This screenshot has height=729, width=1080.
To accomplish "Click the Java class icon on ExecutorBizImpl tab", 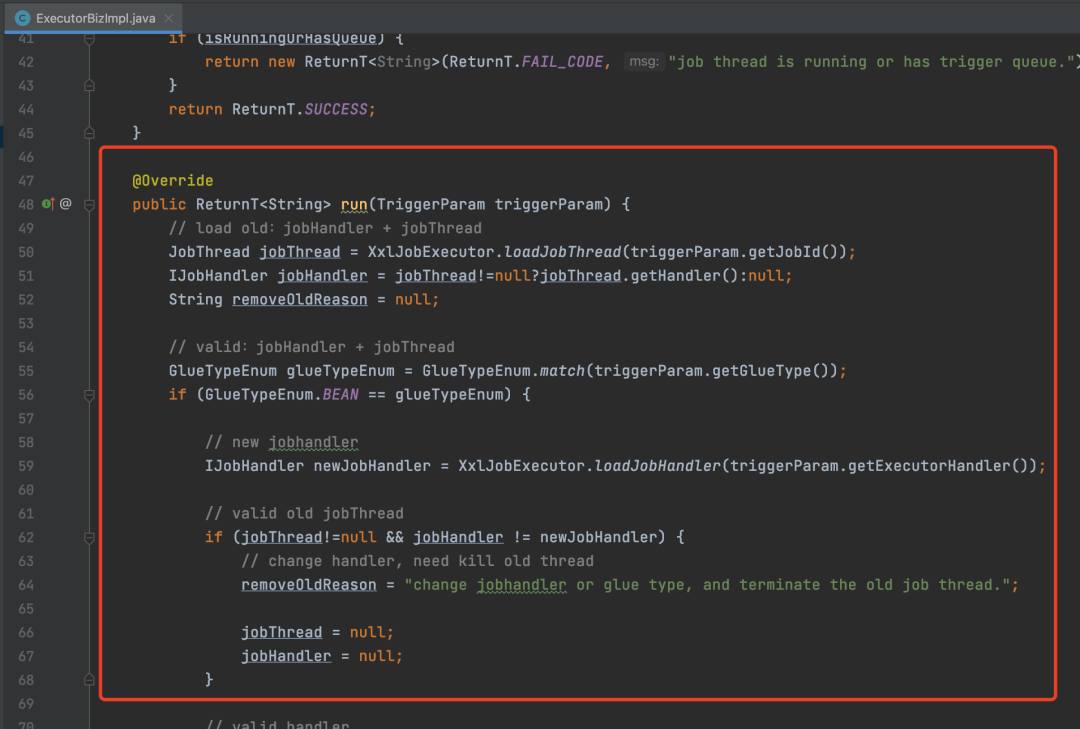I will click(x=22, y=19).
